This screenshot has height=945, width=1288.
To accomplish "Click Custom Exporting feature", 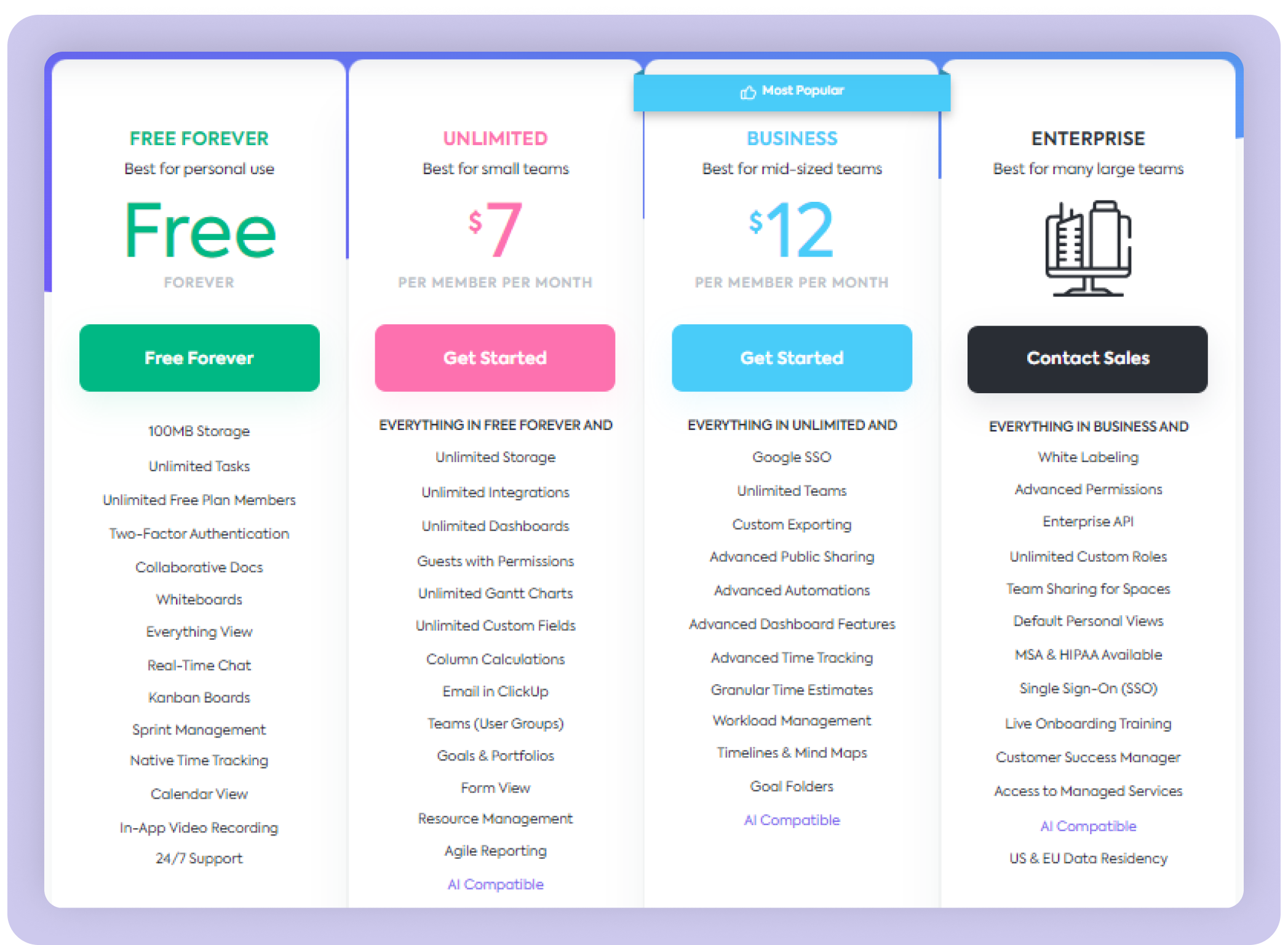I will click(x=792, y=525).
